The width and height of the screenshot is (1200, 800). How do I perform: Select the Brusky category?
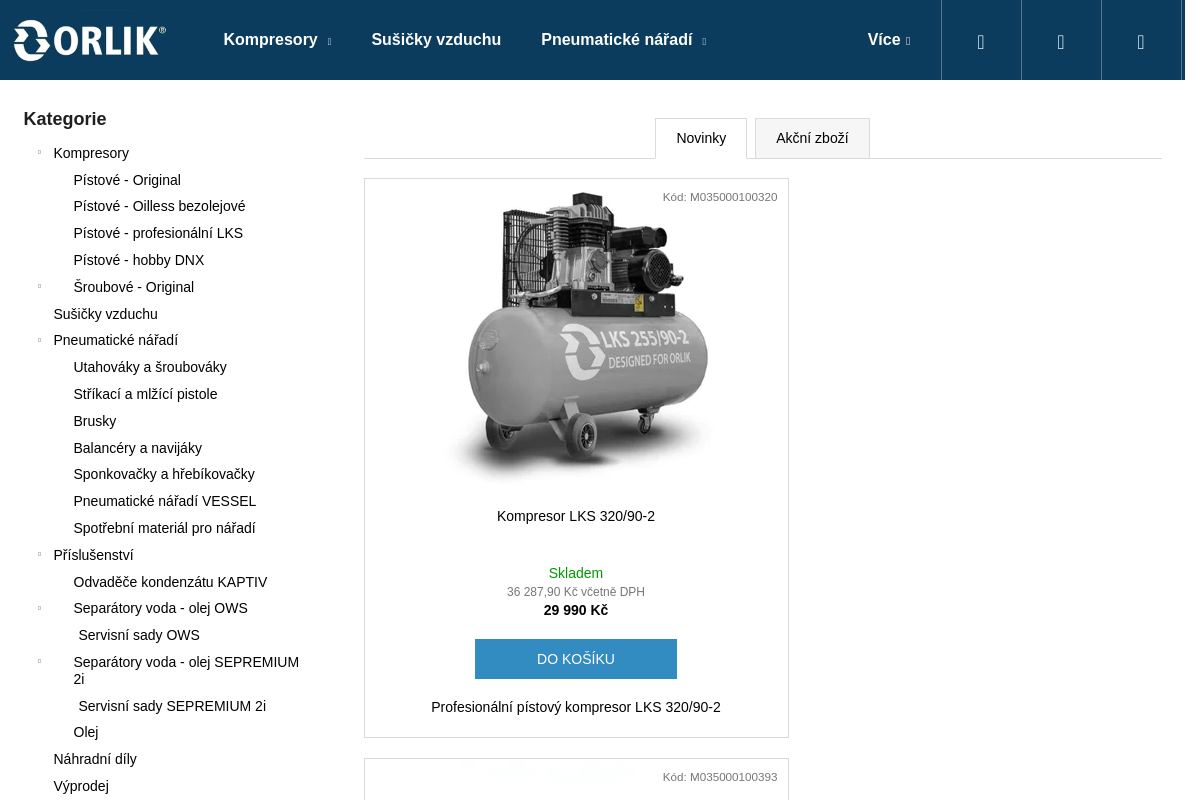(x=95, y=421)
